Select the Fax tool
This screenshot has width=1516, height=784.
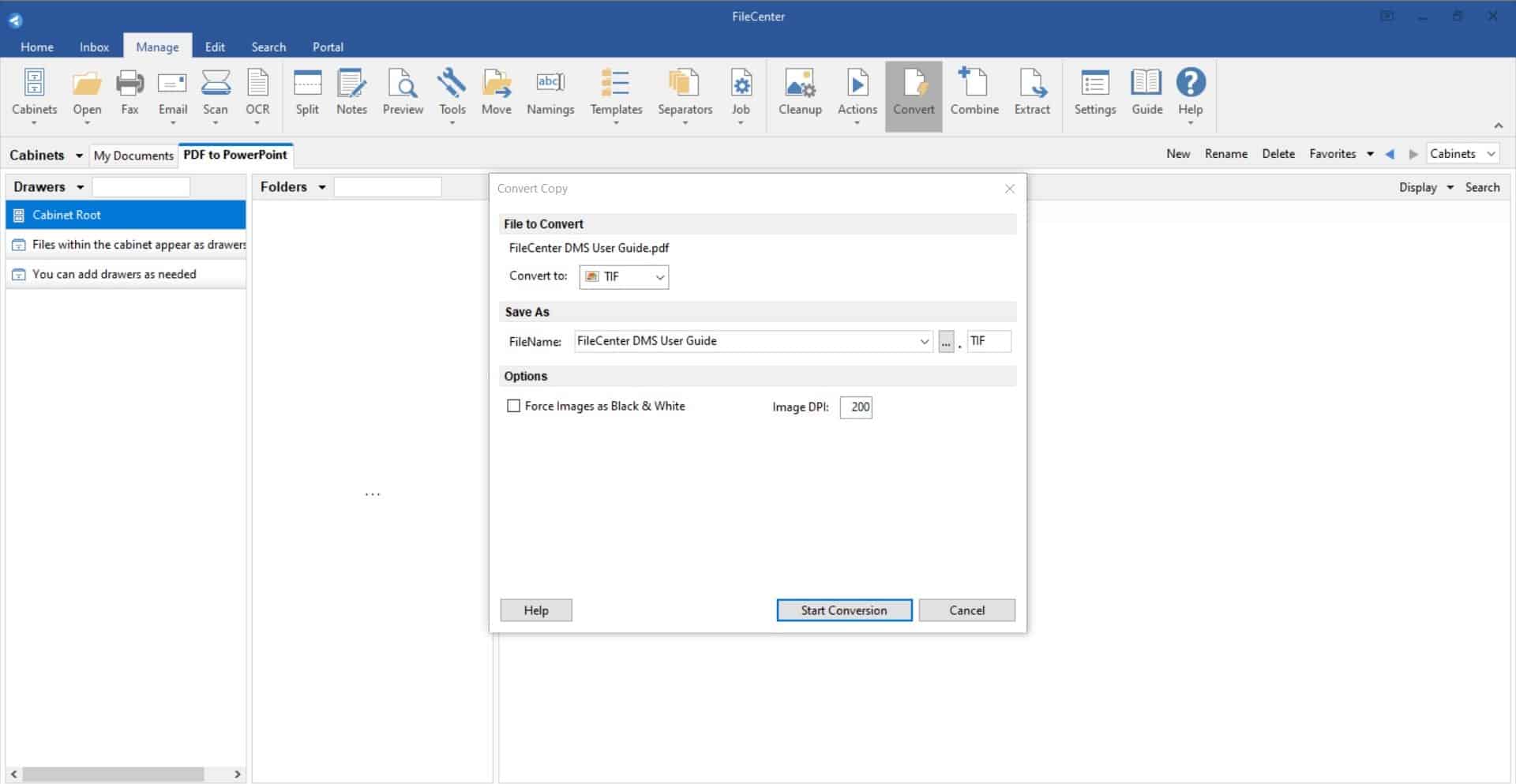pyautogui.click(x=129, y=94)
